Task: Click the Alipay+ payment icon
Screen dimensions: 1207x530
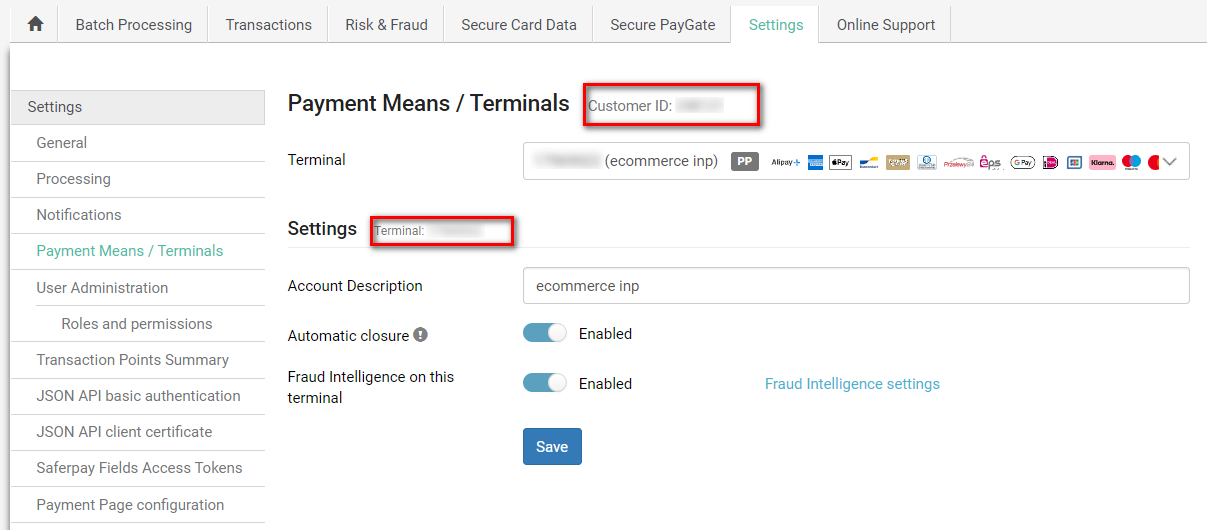Action: pyautogui.click(x=786, y=162)
